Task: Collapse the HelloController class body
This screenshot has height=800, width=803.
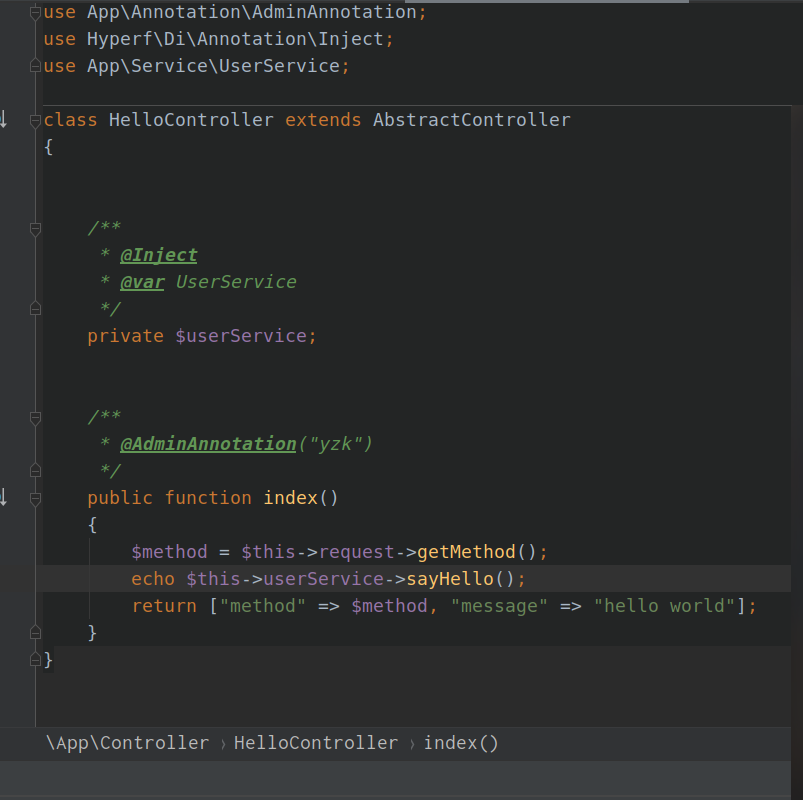Action: tap(35, 119)
